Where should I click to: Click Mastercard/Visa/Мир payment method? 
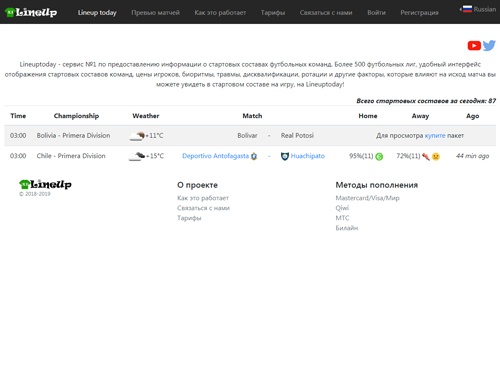pyautogui.click(x=367, y=198)
